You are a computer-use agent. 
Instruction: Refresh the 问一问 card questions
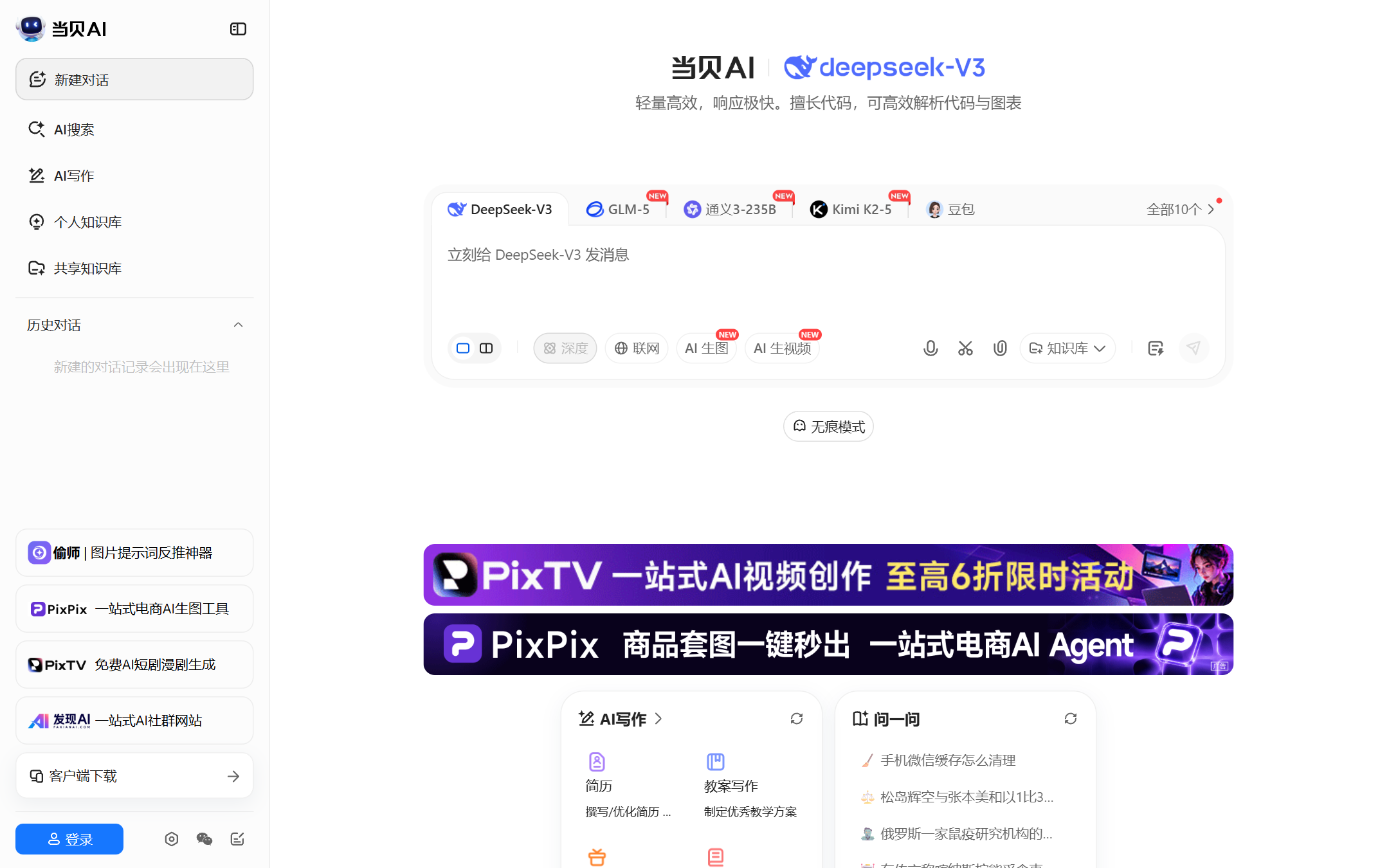[1071, 718]
